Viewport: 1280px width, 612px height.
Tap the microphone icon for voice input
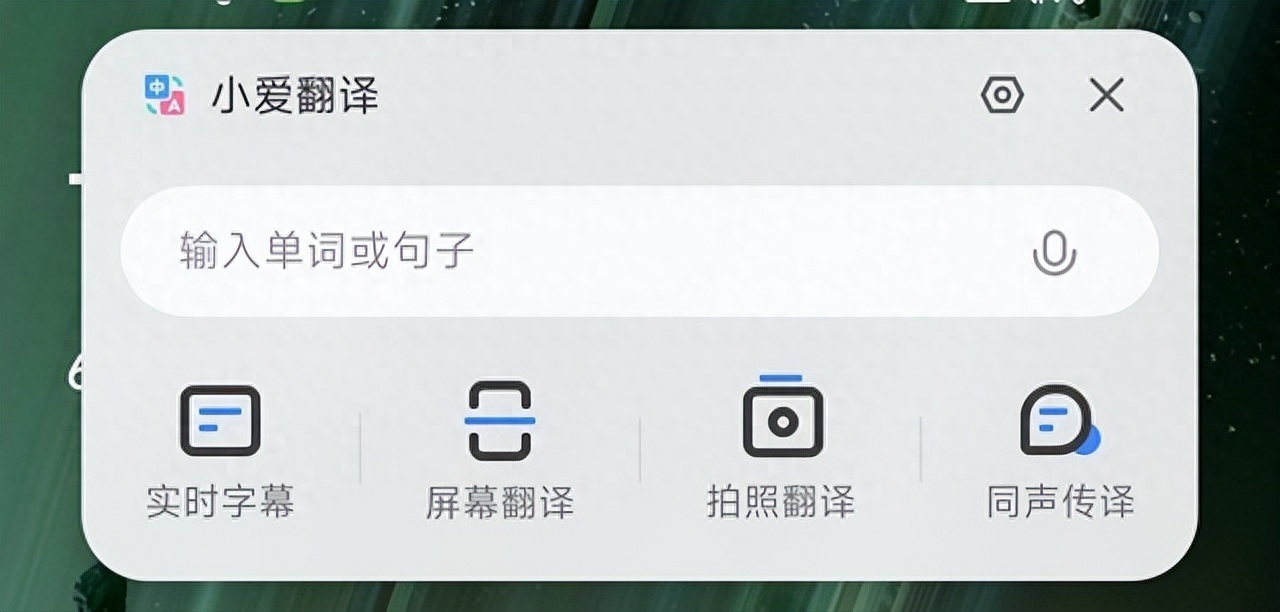[1054, 252]
